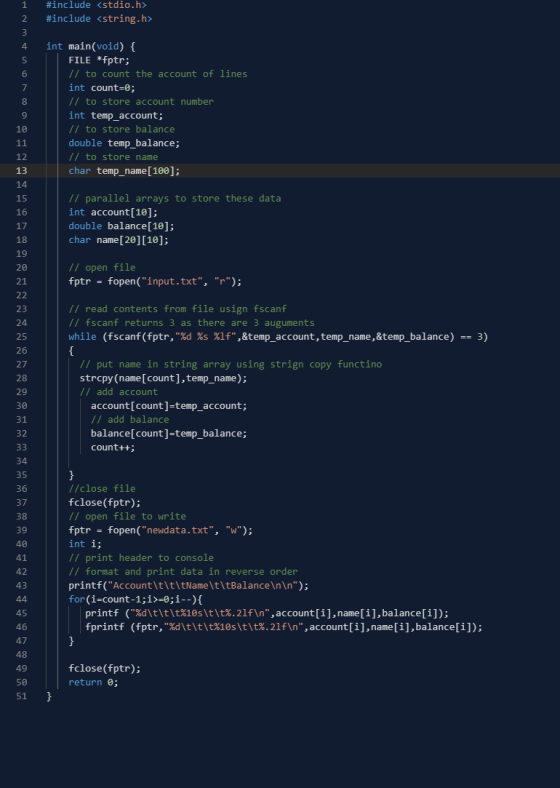
Task: Click 'fclose(fptr);' on line 49
Action: click(x=105, y=669)
